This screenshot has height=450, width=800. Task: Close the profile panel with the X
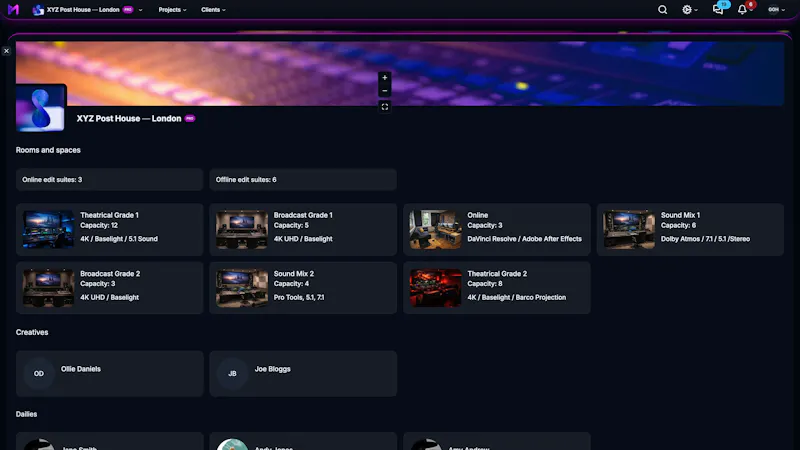6,51
